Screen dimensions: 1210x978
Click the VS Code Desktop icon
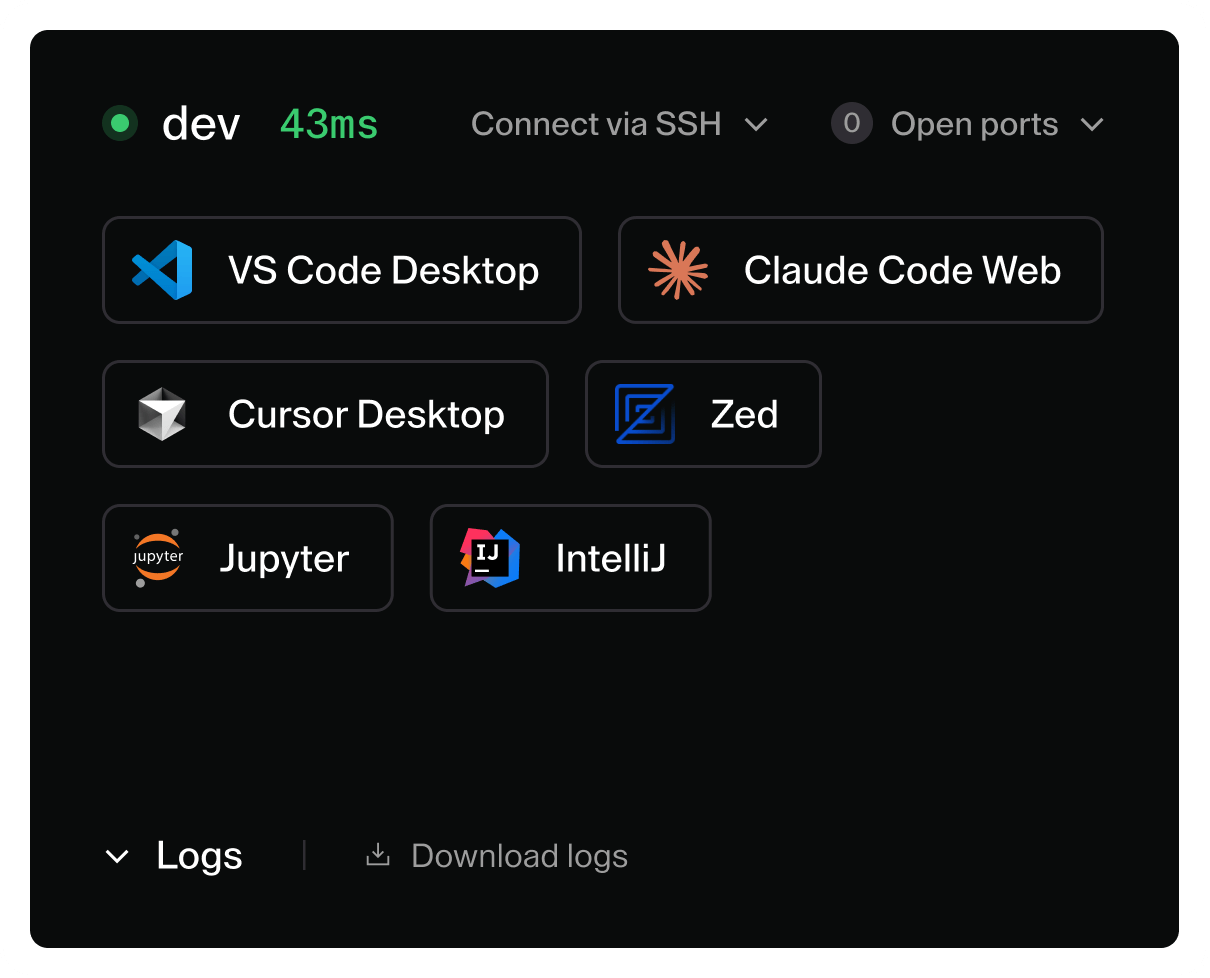(162, 270)
